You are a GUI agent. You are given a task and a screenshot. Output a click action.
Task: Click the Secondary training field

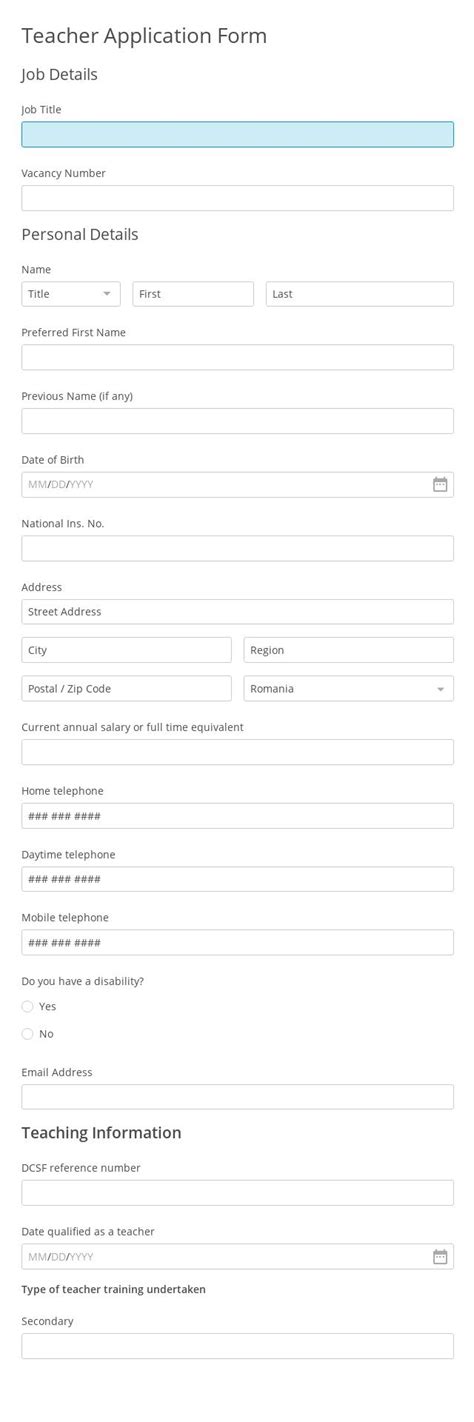[238, 1346]
